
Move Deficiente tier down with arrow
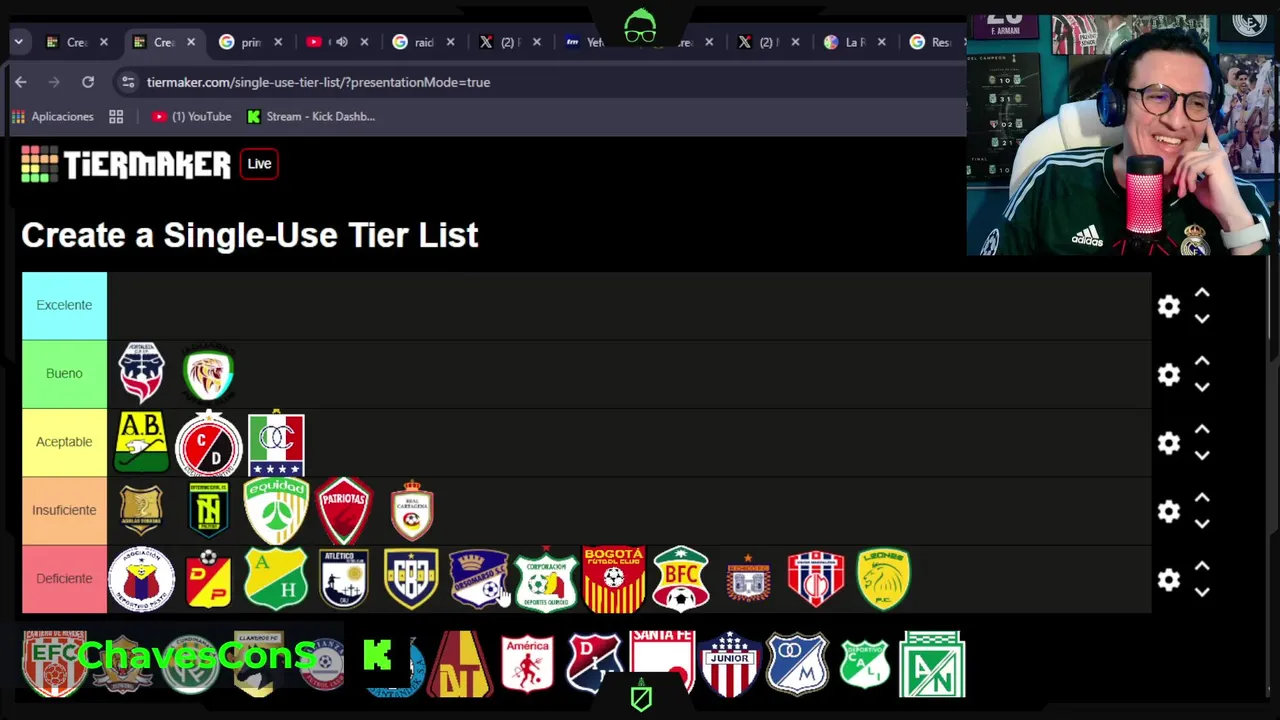point(1202,591)
